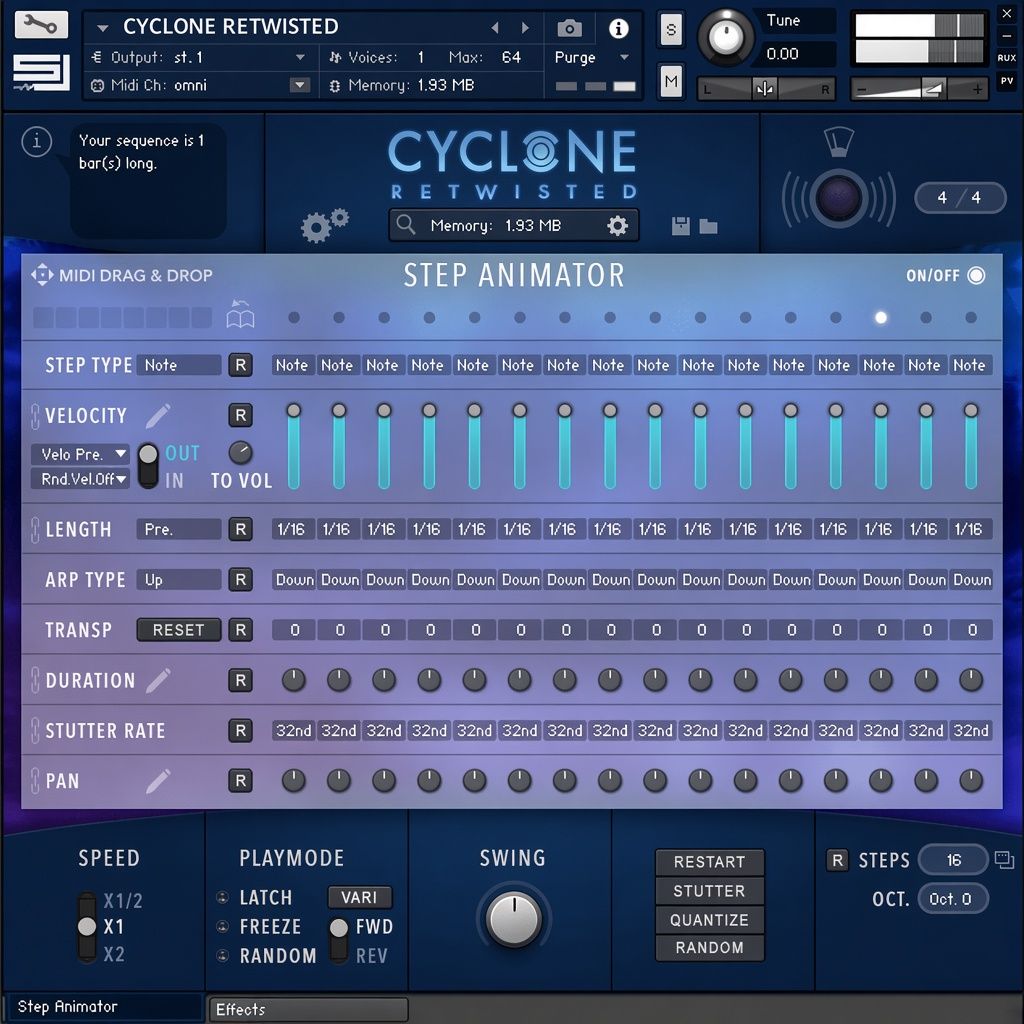
Task: Switch to the Effects tab
Action: coord(308,1009)
